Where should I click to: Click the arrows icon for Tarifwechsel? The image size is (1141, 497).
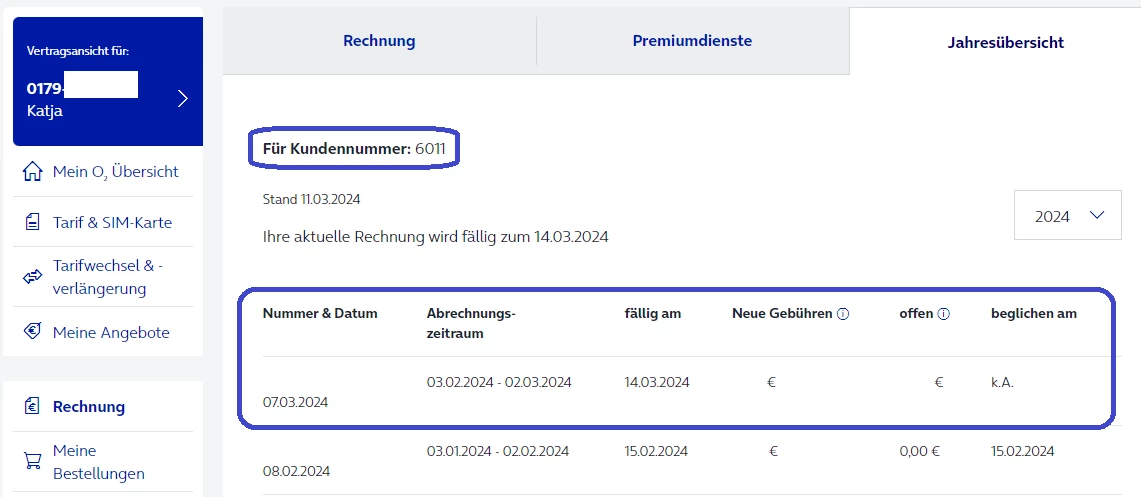point(33,276)
